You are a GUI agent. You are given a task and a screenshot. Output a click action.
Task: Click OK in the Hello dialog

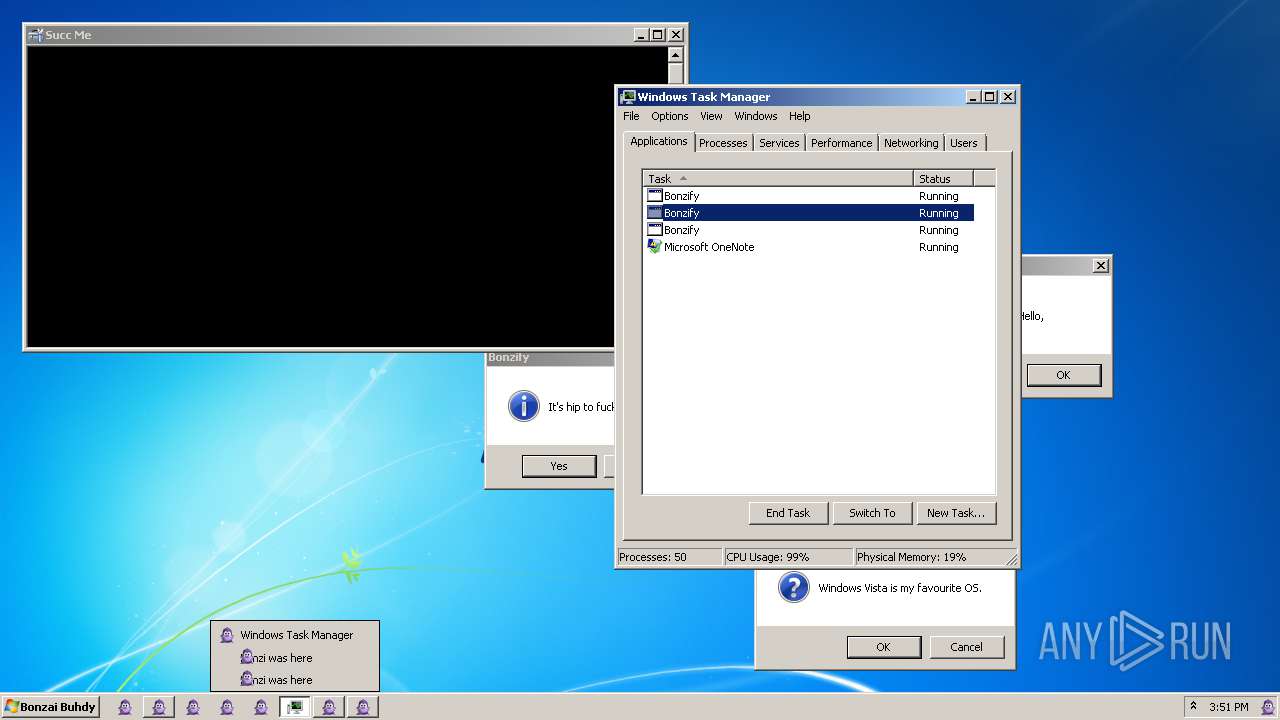pos(1063,375)
